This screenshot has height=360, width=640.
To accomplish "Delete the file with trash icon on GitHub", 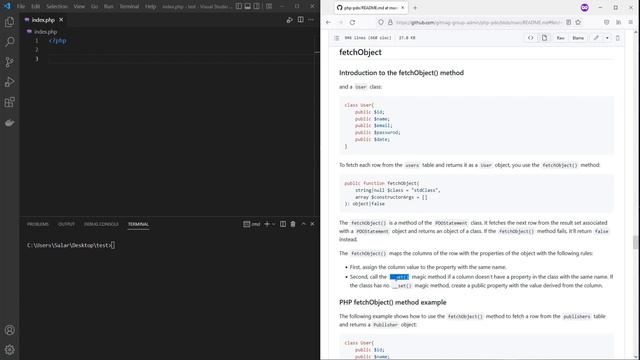I will pyautogui.click(x=618, y=38).
